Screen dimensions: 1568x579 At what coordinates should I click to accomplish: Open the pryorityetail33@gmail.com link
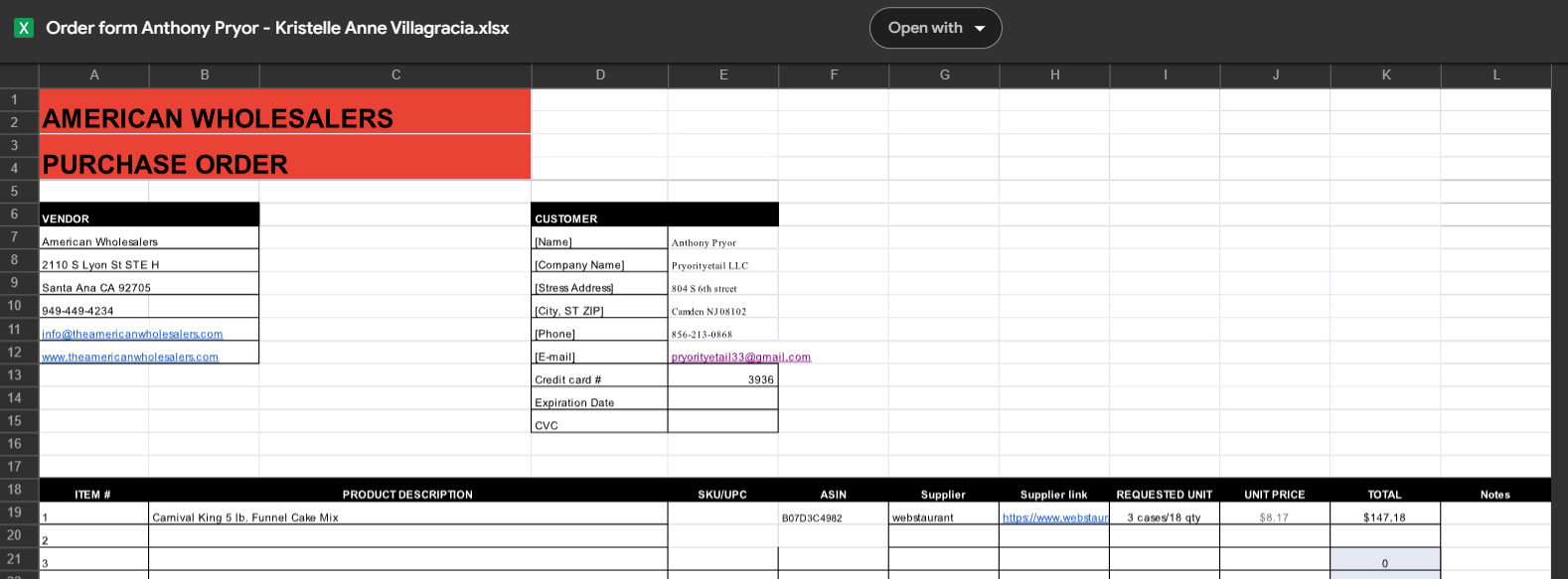click(x=741, y=357)
